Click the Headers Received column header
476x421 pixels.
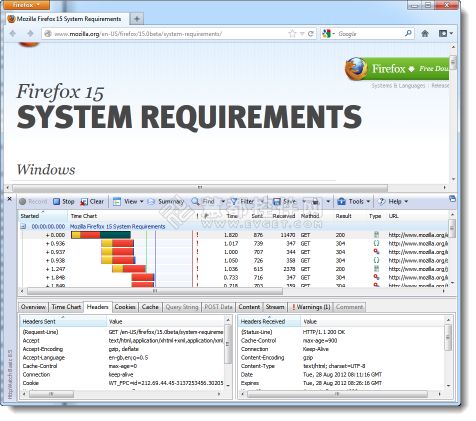tap(270, 322)
